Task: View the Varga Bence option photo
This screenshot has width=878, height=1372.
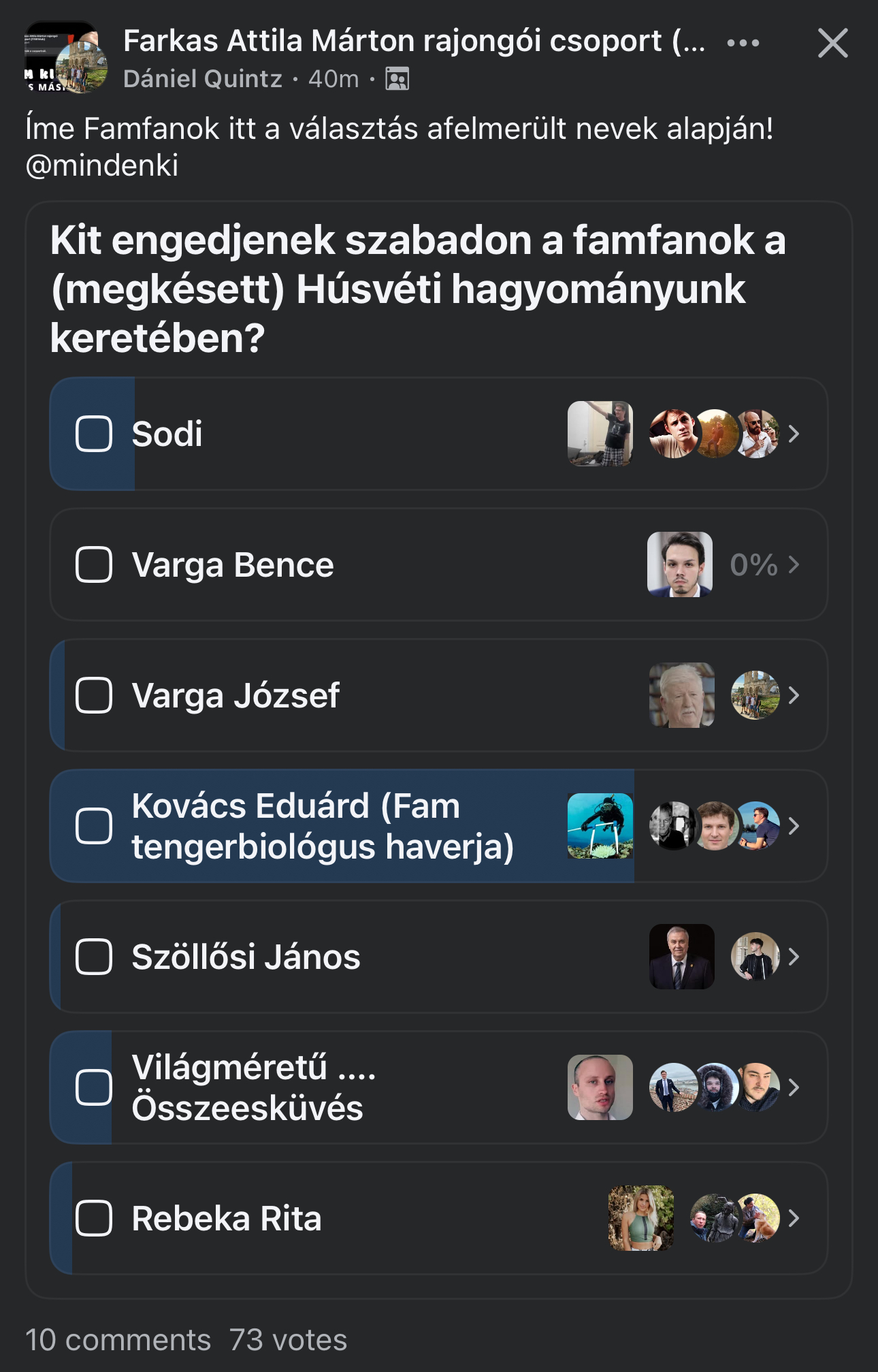Action: tap(679, 564)
